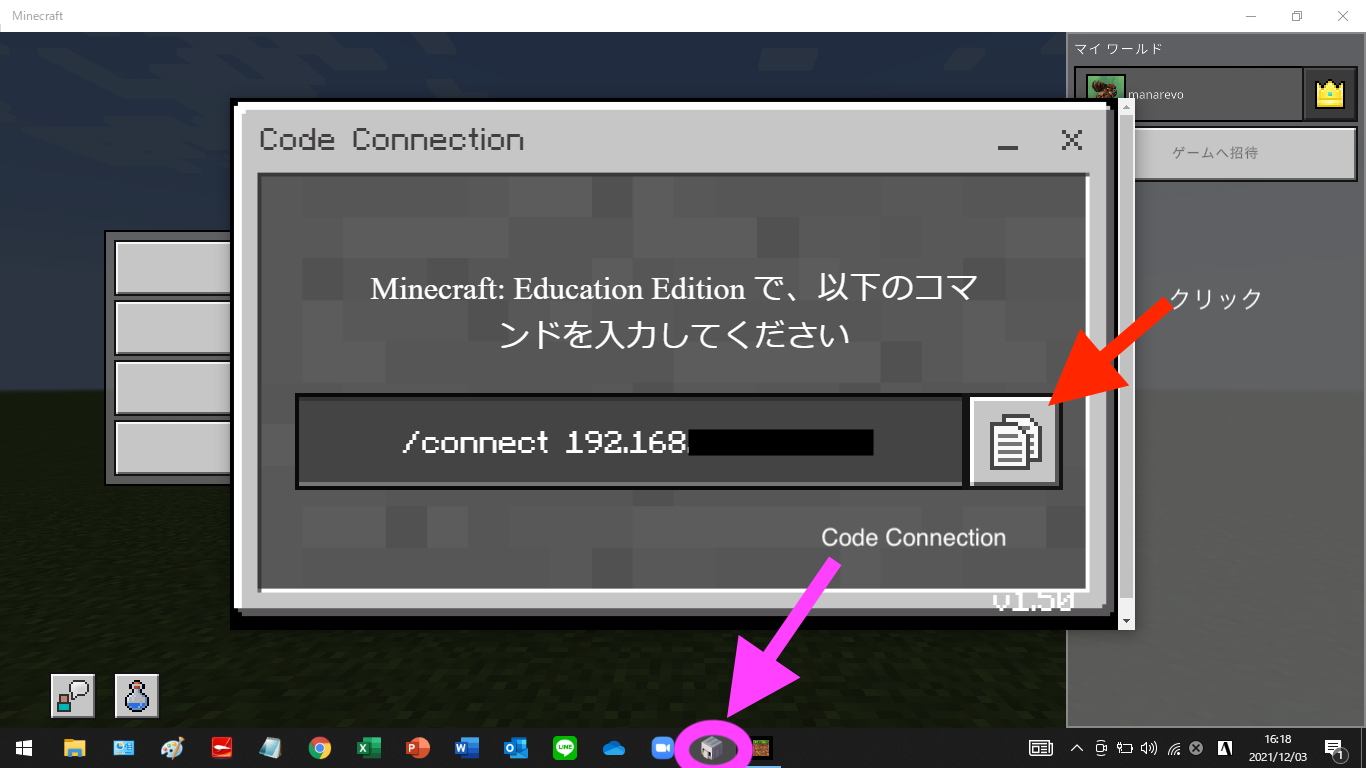Click the IME 'A' input mode indicator
The width and height of the screenshot is (1366, 768).
click(1224, 747)
